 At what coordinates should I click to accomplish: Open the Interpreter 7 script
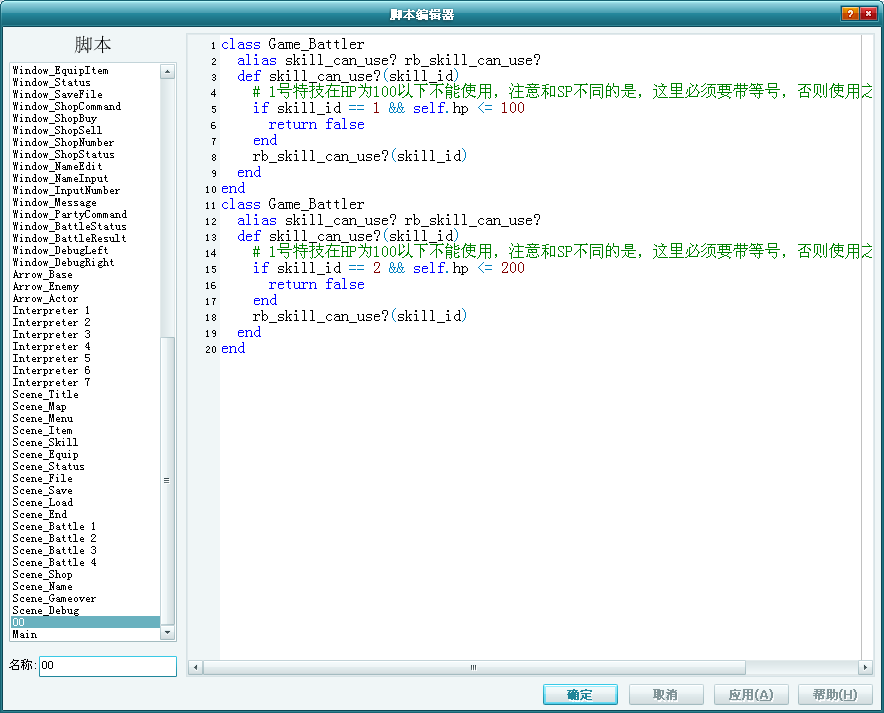click(x=85, y=382)
